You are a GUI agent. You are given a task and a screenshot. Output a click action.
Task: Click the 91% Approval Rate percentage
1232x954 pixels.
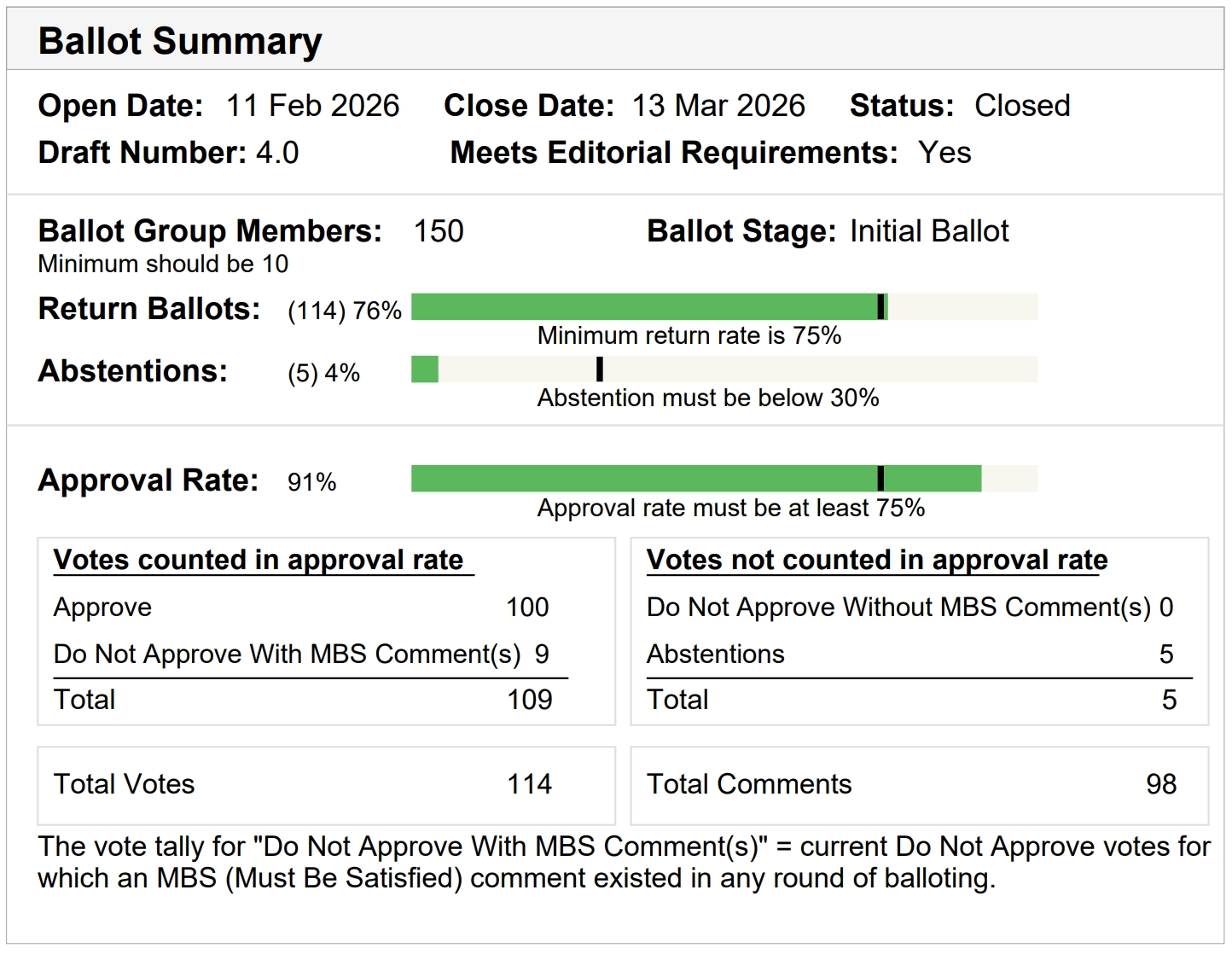pyautogui.click(x=312, y=482)
